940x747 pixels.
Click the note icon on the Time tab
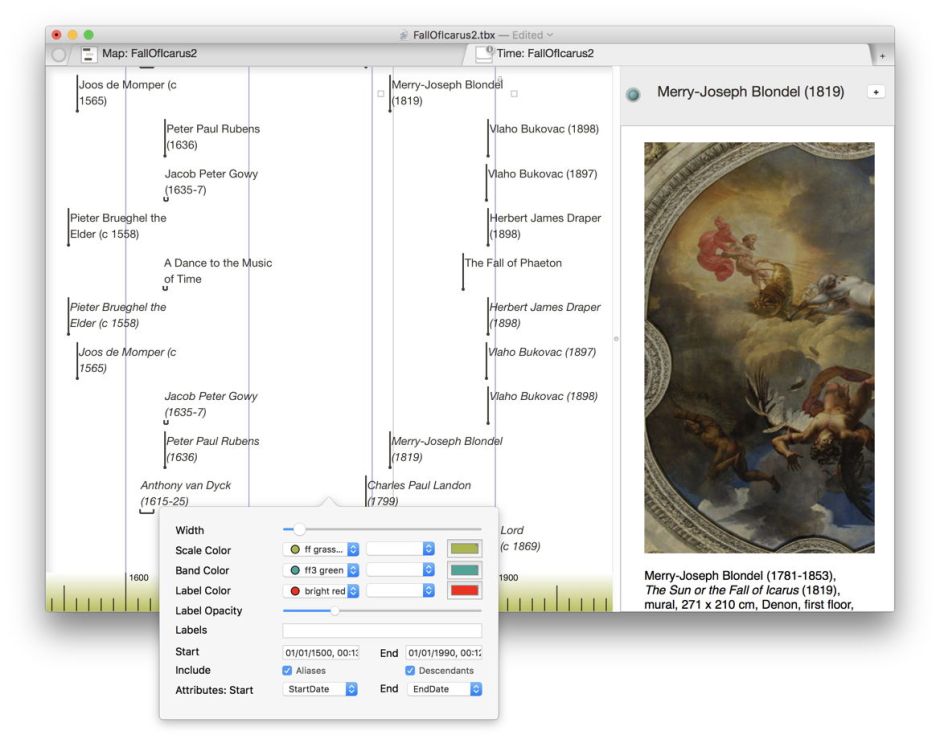tap(484, 54)
